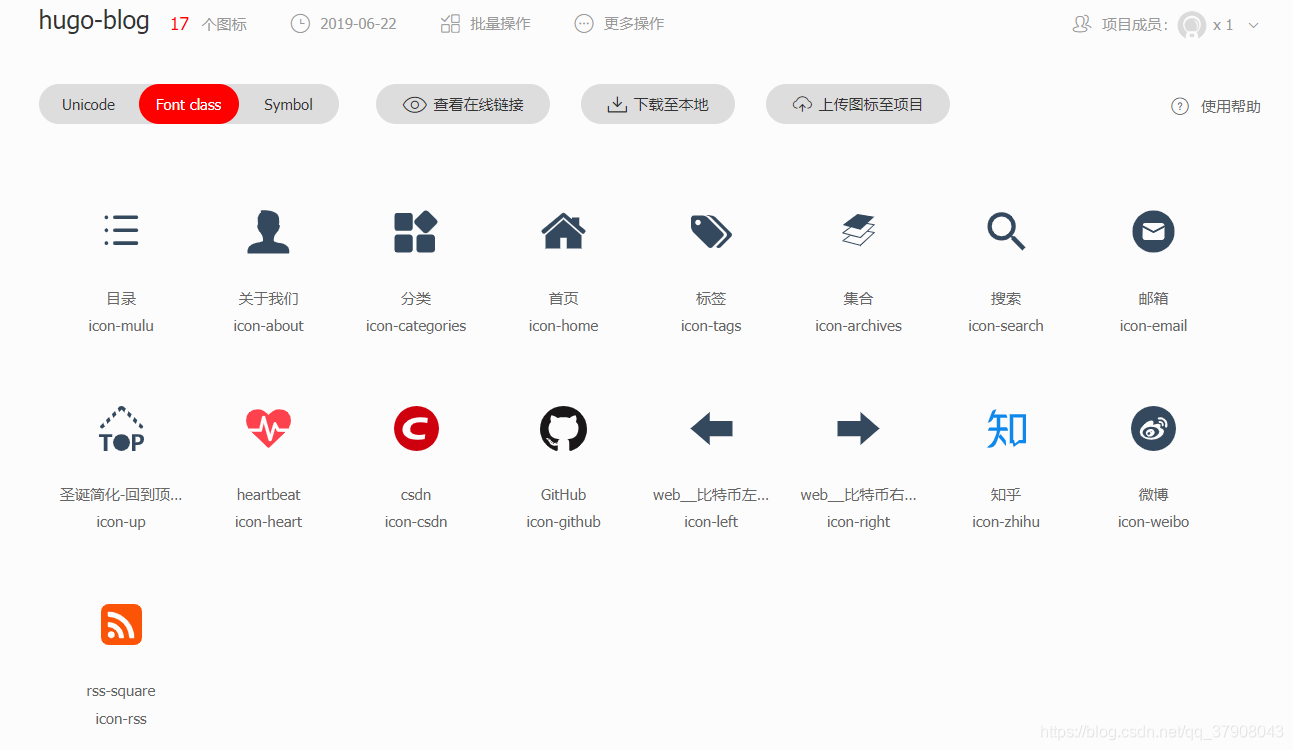Click the icon-weibo class name
1293x750 pixels.
point(1153,522)
